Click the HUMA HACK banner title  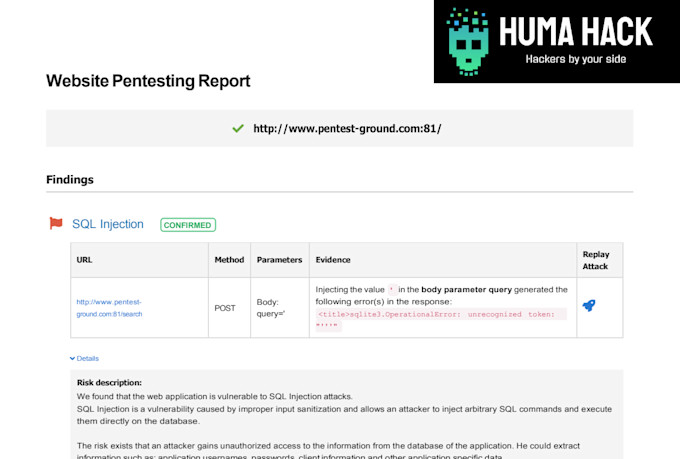[x=575, y=32]
